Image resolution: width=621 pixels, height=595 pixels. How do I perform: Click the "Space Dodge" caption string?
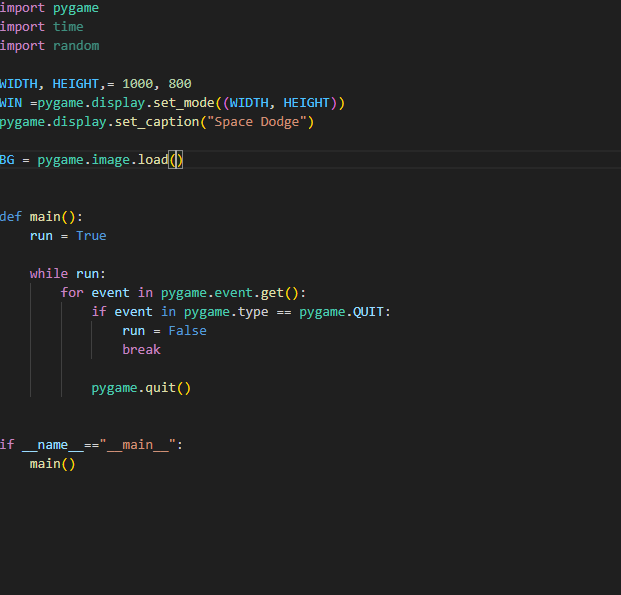point(260,122)
